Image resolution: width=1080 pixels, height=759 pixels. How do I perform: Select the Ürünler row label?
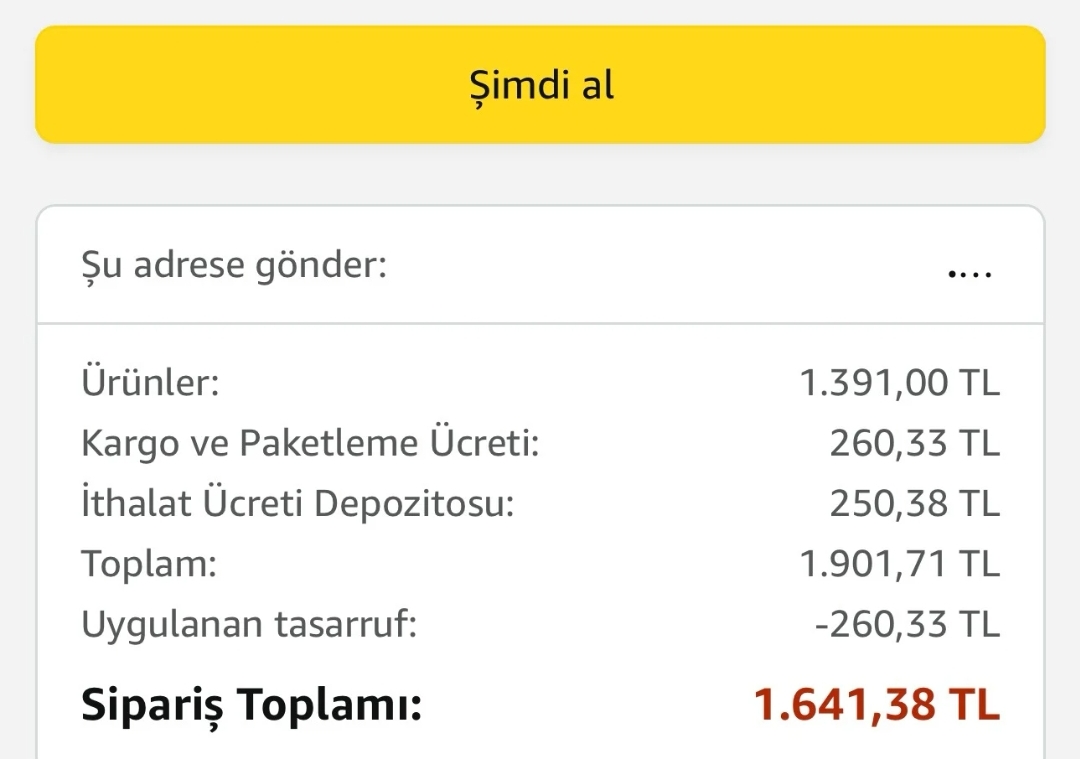click(x=150, y=382)
